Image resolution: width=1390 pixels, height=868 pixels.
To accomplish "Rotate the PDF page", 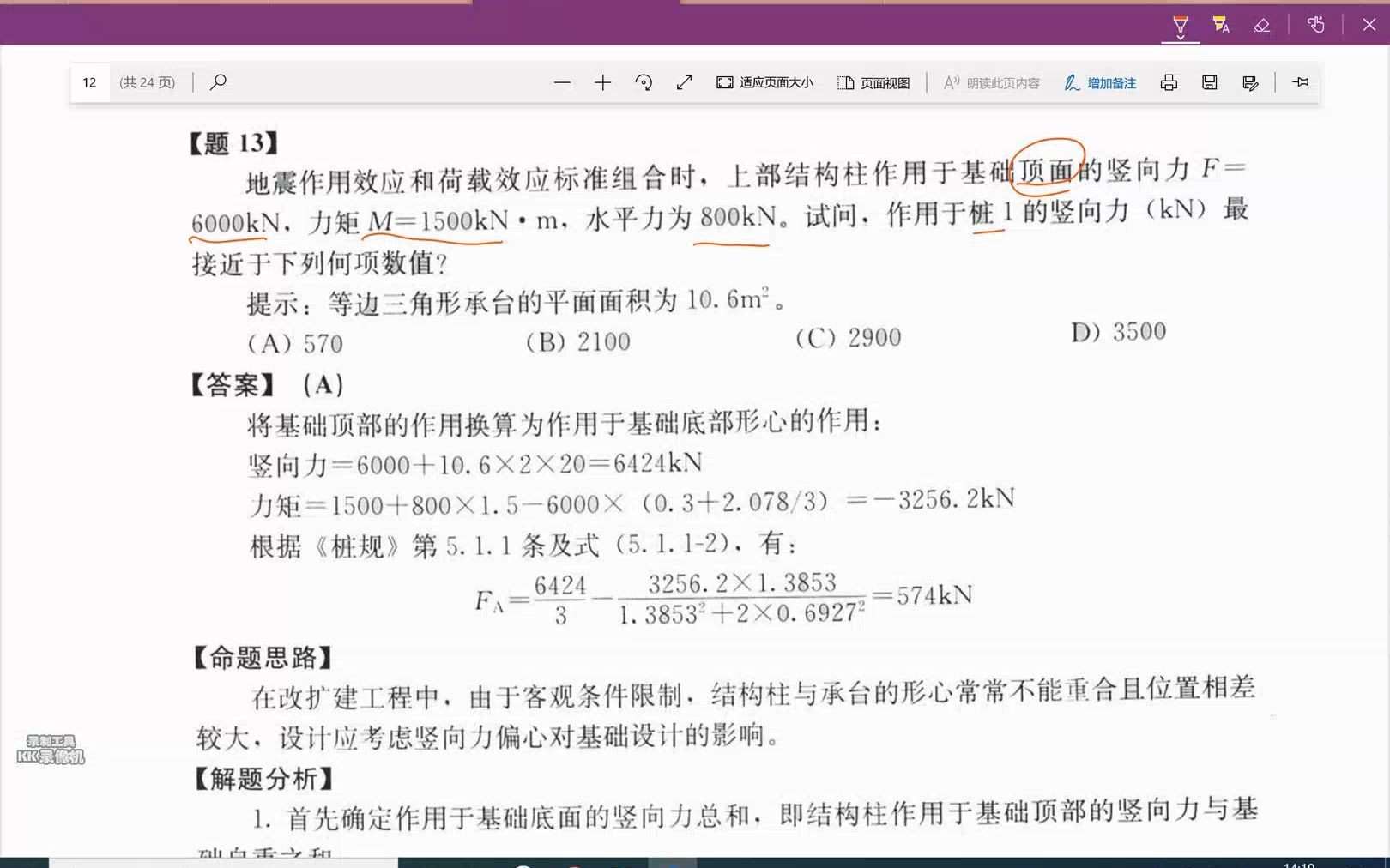I will (644, 82).
